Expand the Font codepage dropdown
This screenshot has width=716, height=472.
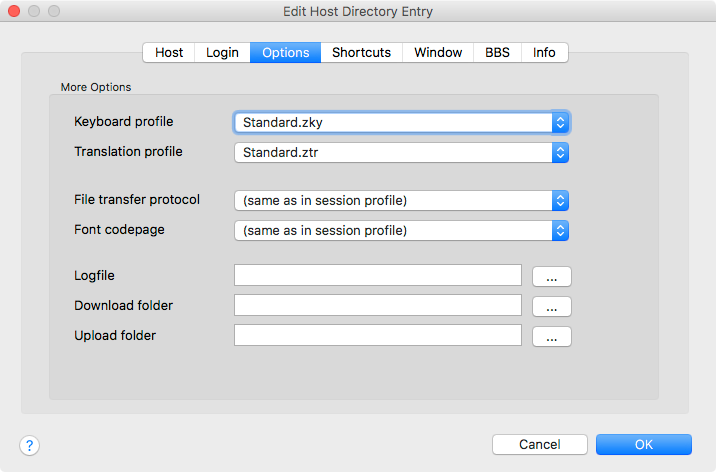tap(401, 231)
